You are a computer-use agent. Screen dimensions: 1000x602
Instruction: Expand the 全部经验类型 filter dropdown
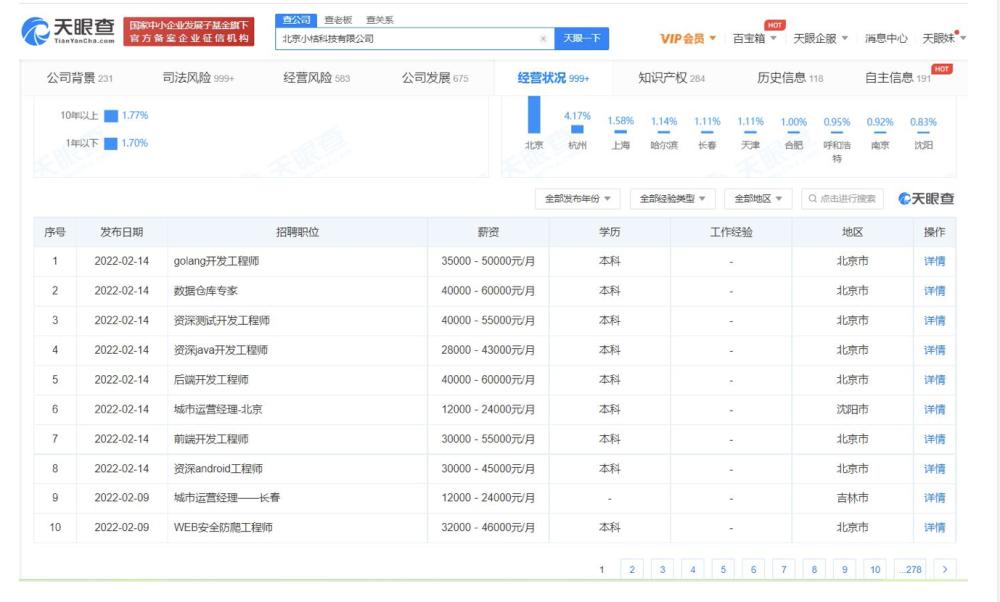[672, 199]
